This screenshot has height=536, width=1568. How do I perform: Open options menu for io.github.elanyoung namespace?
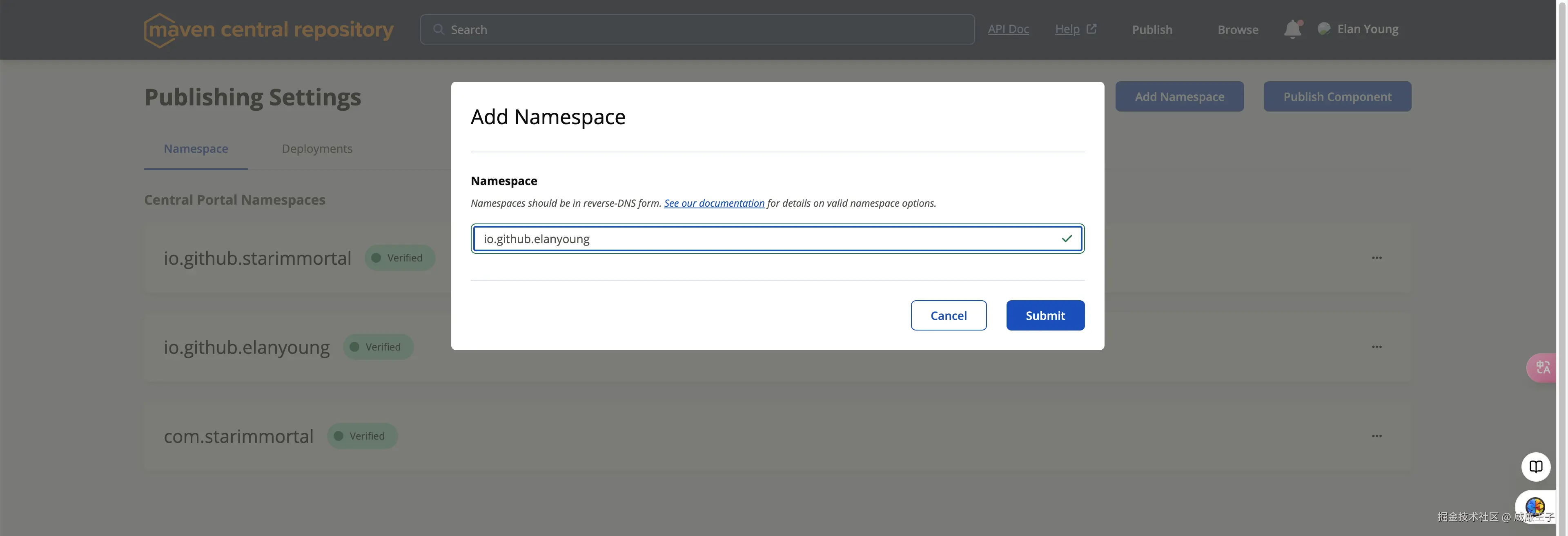1377,346
